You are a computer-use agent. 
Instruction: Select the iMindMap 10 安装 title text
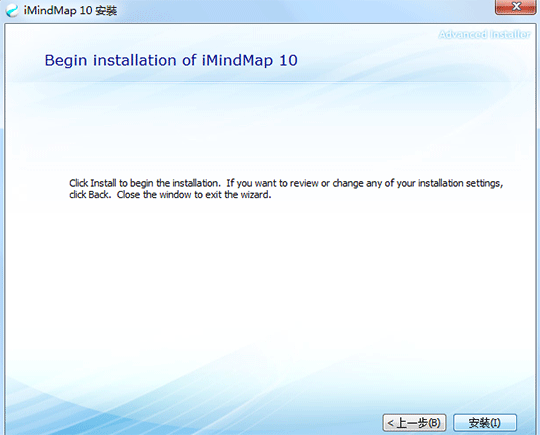pyautogui.click(x=70, y=10)
